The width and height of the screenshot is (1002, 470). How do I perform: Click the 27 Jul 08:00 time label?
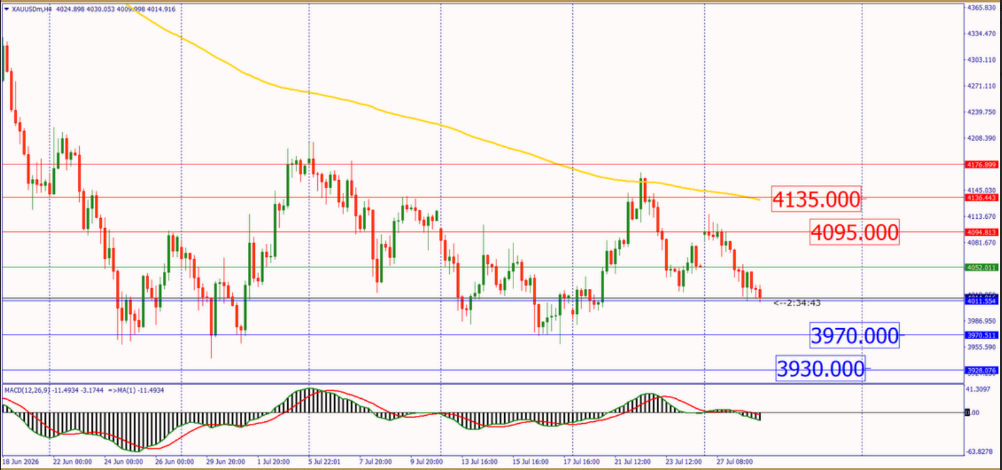[736, 461]
